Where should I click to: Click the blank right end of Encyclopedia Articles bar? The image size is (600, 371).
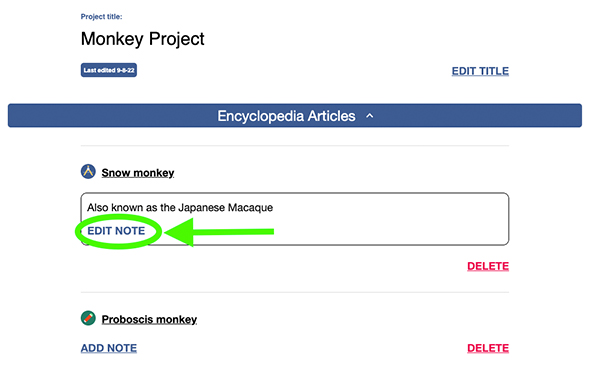click(x=478, y=116)
